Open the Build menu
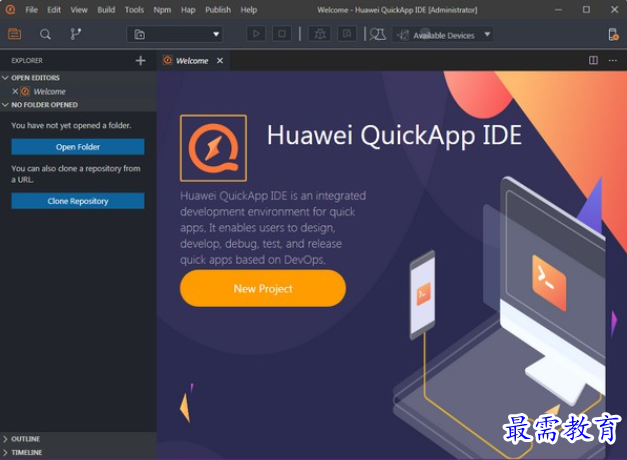 click(106, 10)
